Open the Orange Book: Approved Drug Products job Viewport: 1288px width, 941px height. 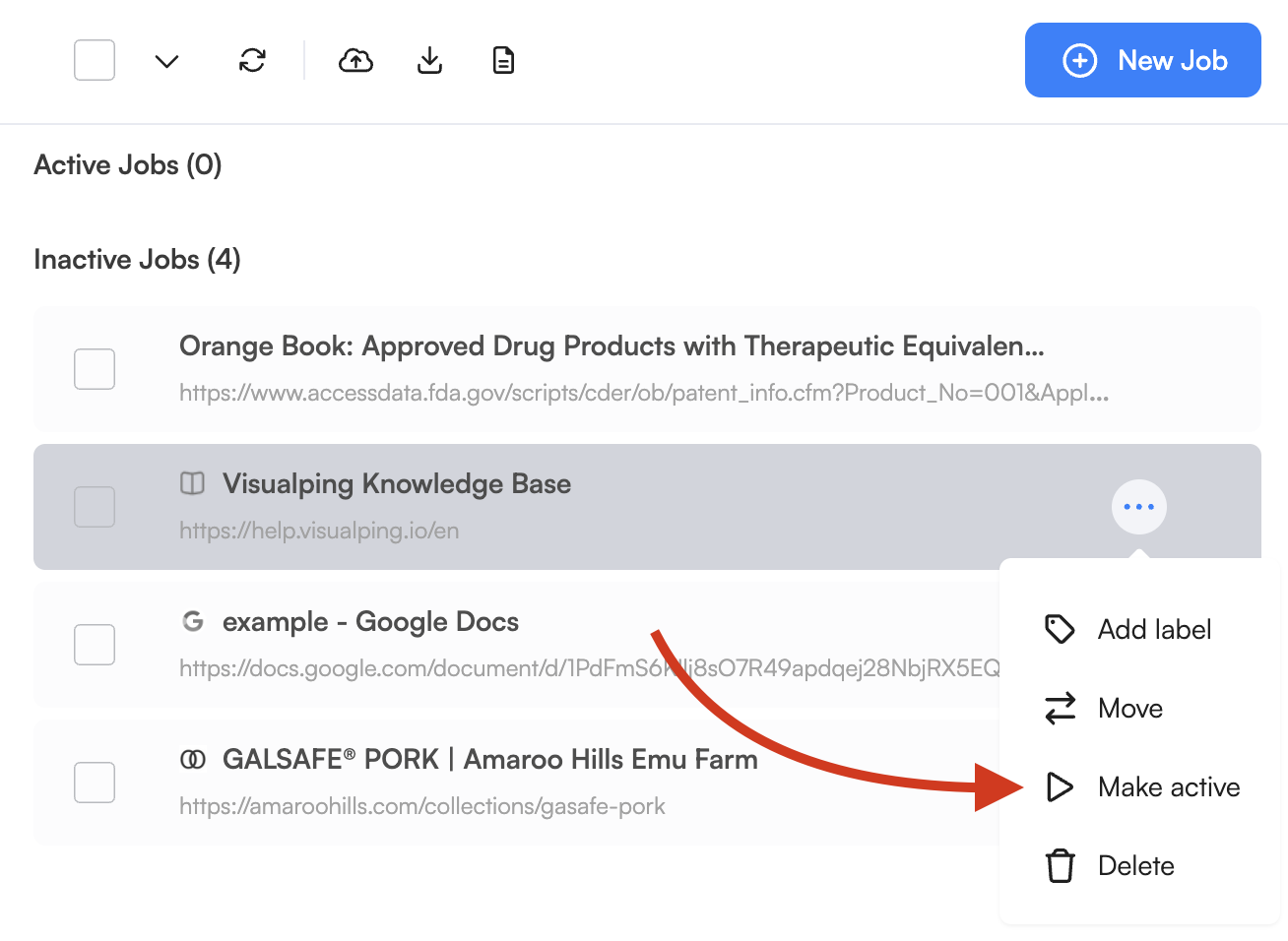612,346
